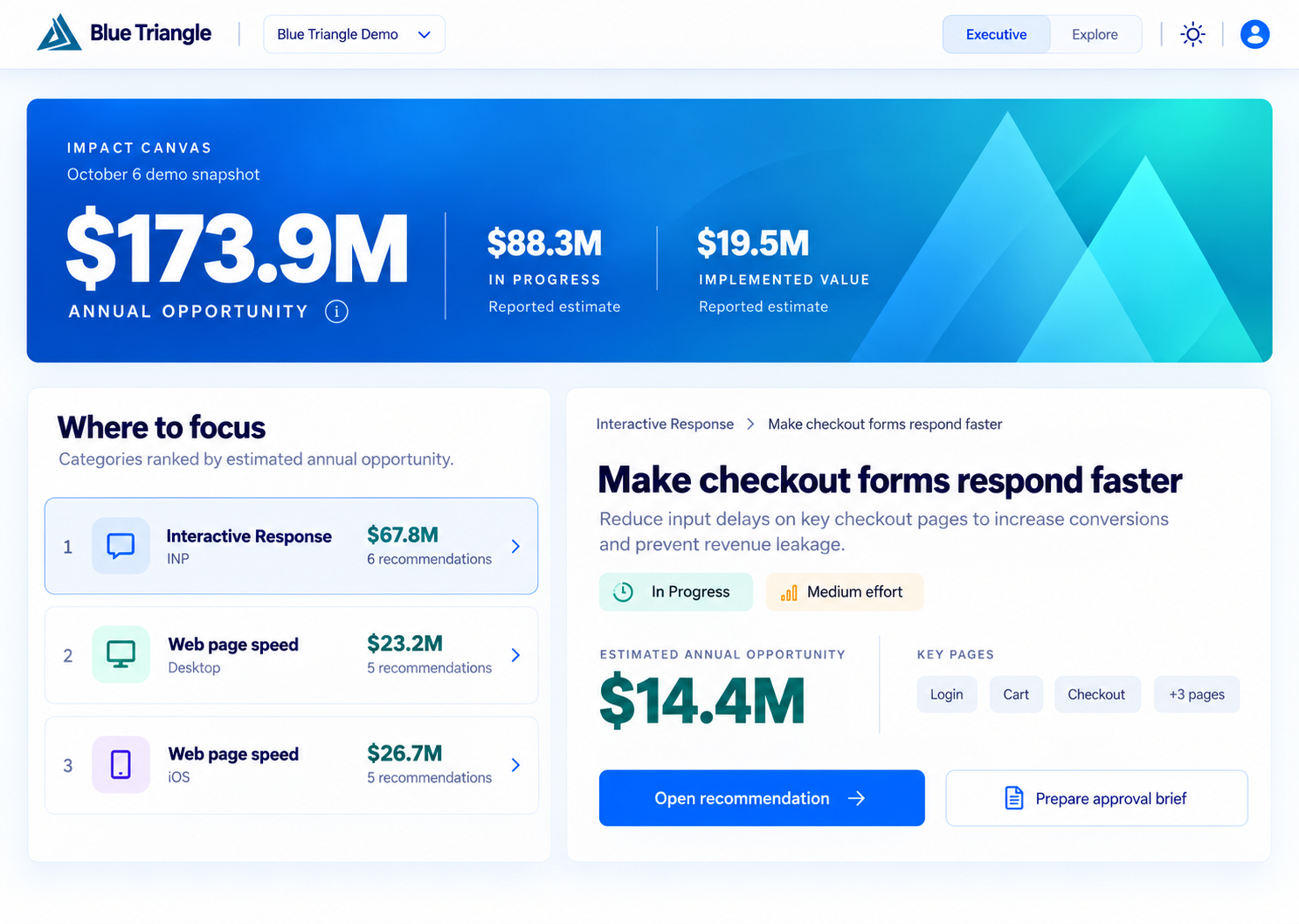The height and width of the screenshot is (924, 1299).
Task: Click the Desktop monitor icon
Action: [121, 654]
